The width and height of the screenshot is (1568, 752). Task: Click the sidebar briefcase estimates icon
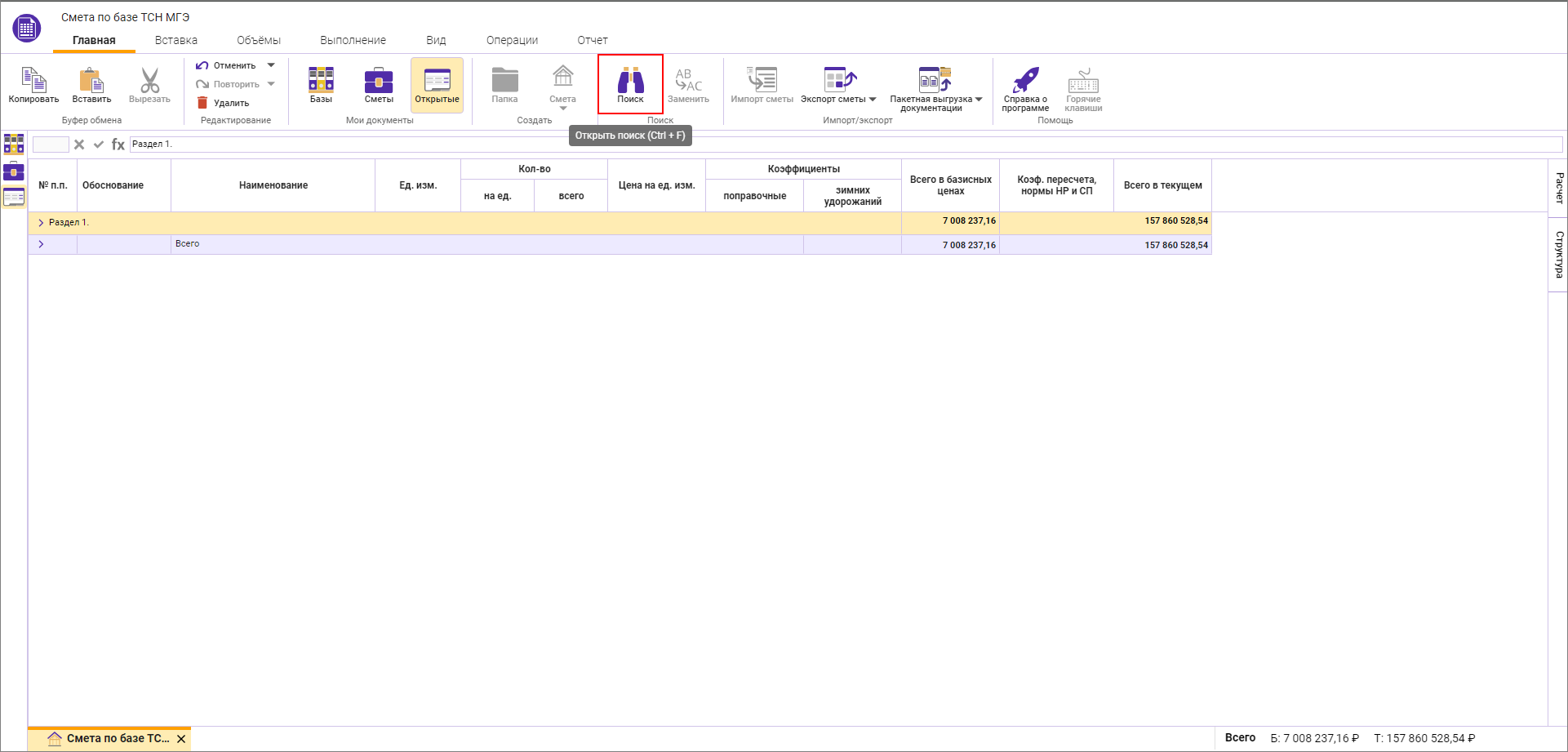[x=14, y=171]
